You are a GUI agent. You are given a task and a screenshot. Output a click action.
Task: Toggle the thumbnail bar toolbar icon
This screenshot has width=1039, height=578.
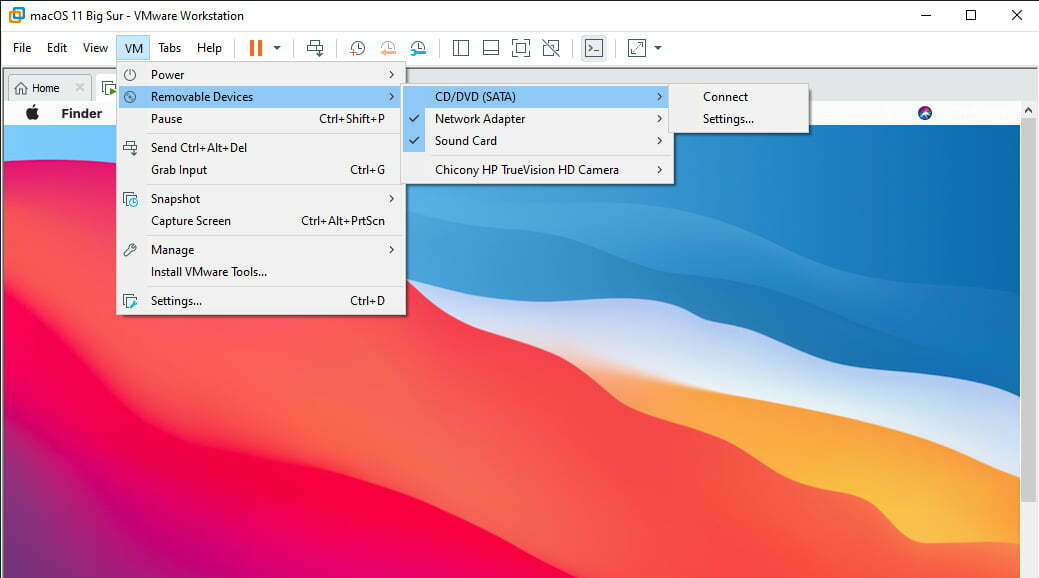[491, 48]
